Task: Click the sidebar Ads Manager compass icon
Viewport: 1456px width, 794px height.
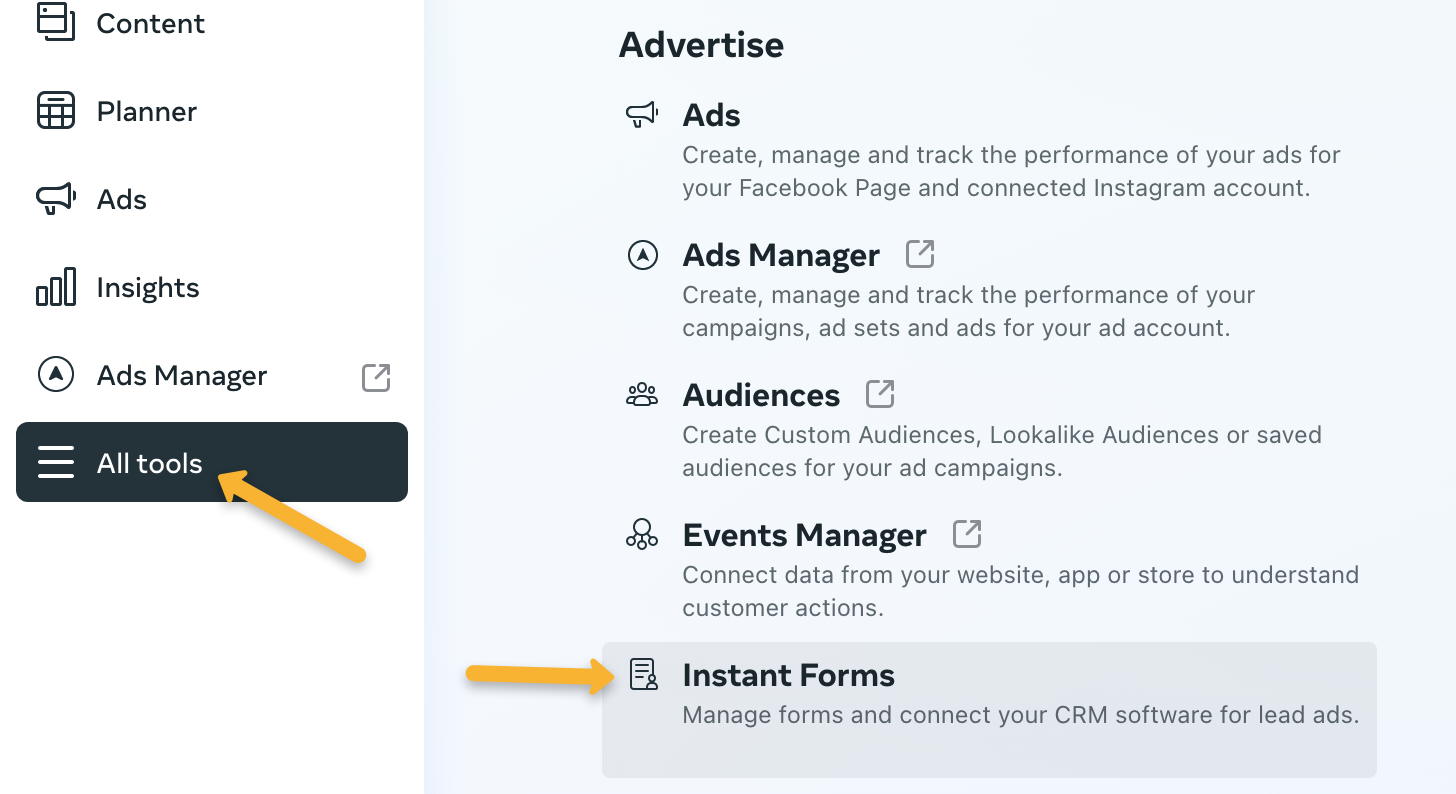Action: [56, 375]
